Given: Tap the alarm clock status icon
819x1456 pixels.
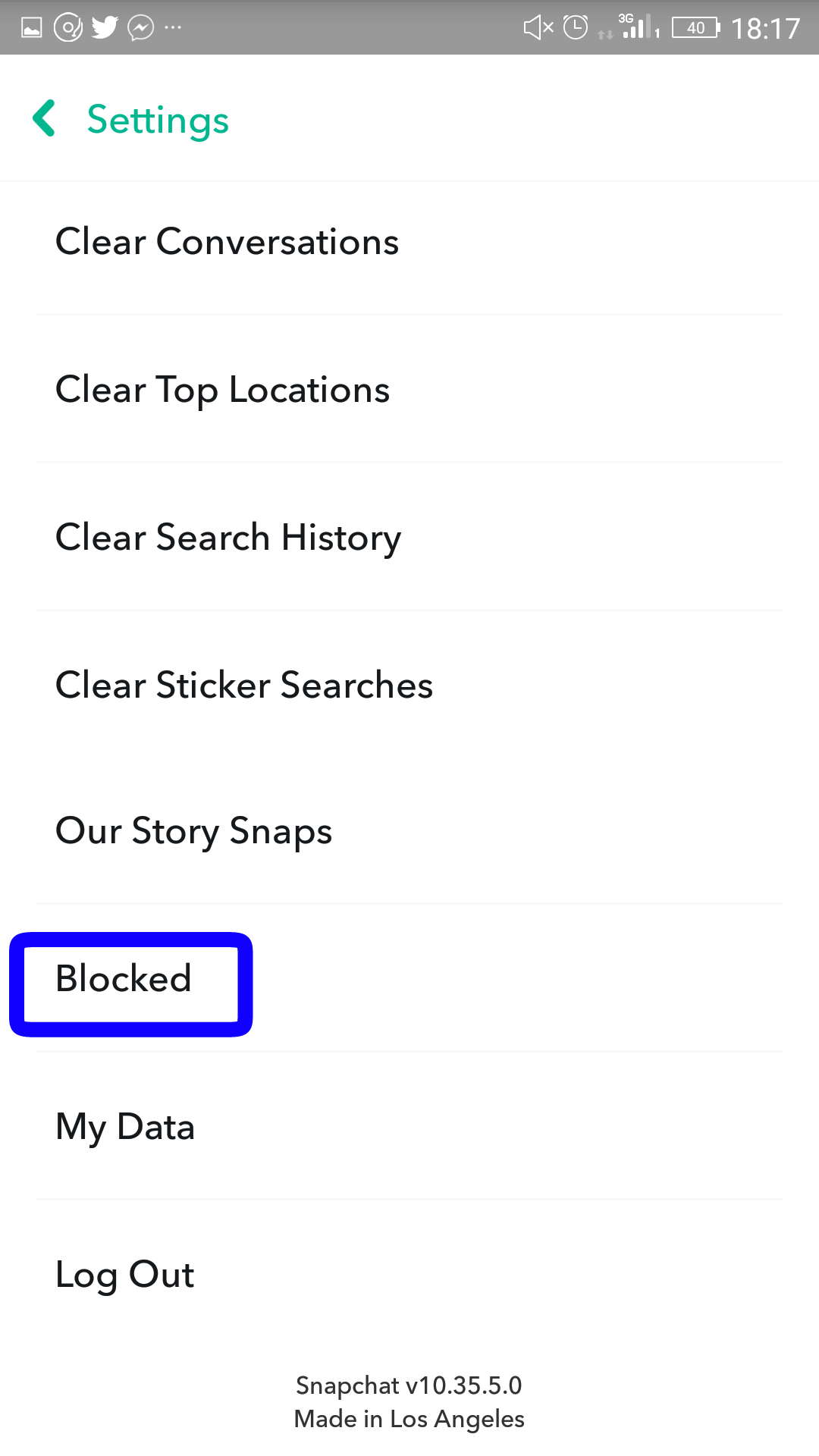Looking at the screenshot, I should point(575,27).
